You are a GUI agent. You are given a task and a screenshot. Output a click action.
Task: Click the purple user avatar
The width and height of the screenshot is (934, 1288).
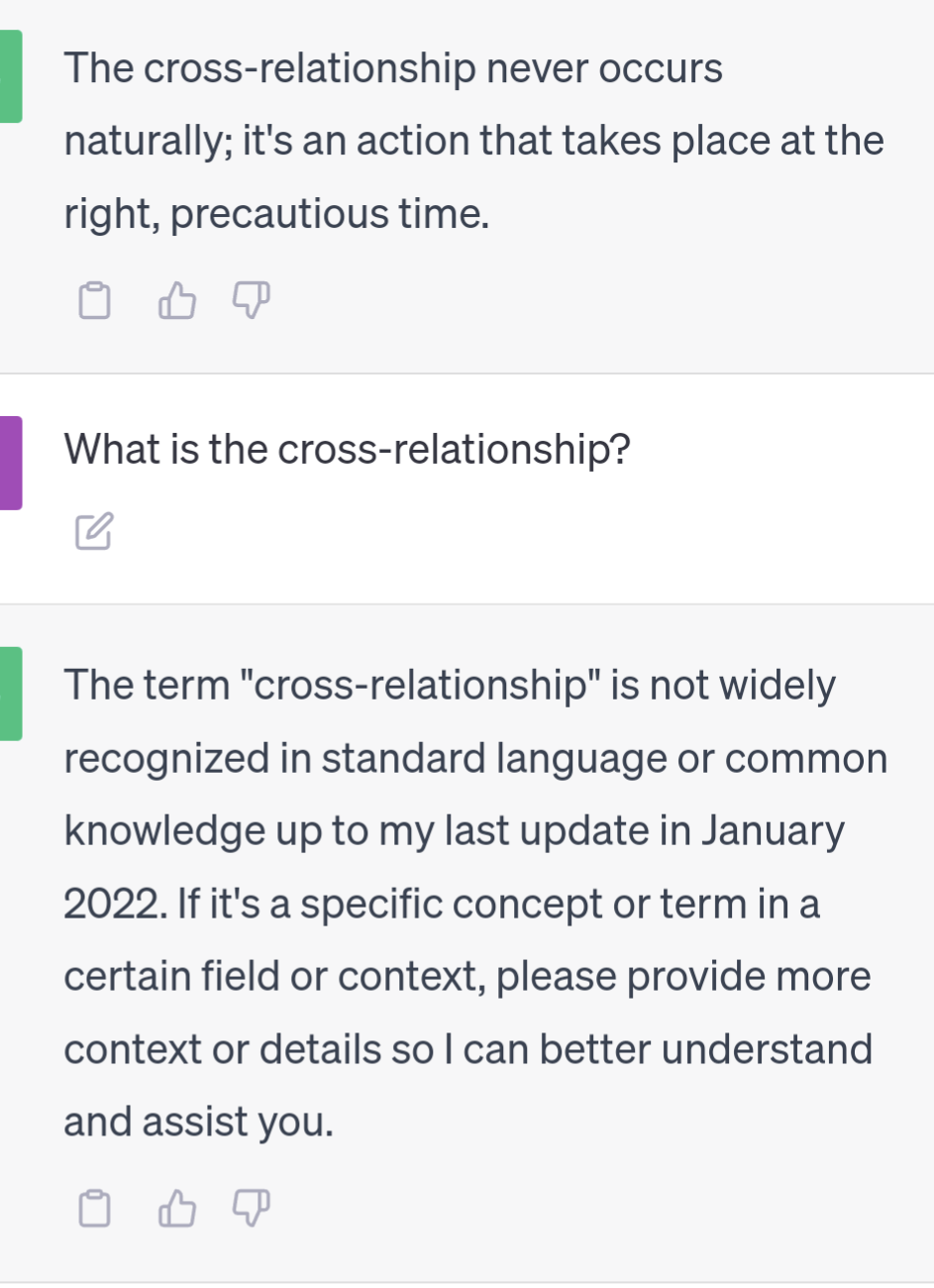point(10,463)
